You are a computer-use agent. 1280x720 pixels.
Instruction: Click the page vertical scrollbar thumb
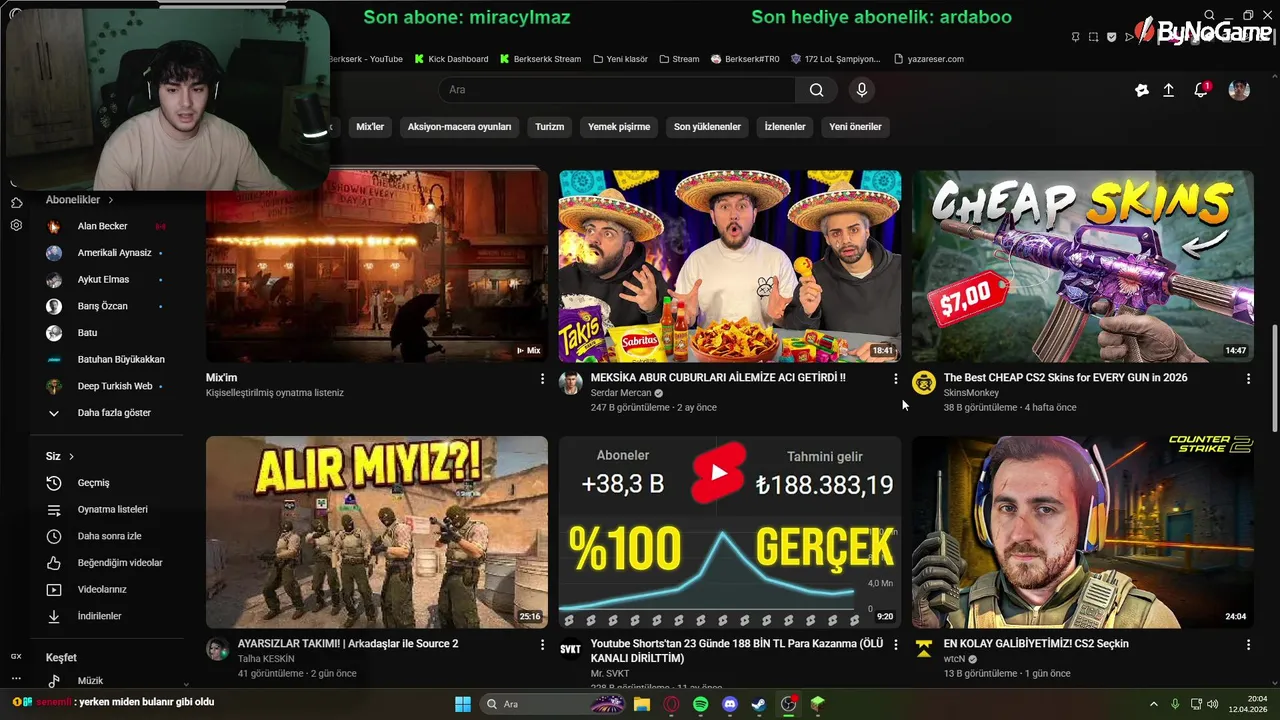pyautogui.click(x=1274, y=378)
